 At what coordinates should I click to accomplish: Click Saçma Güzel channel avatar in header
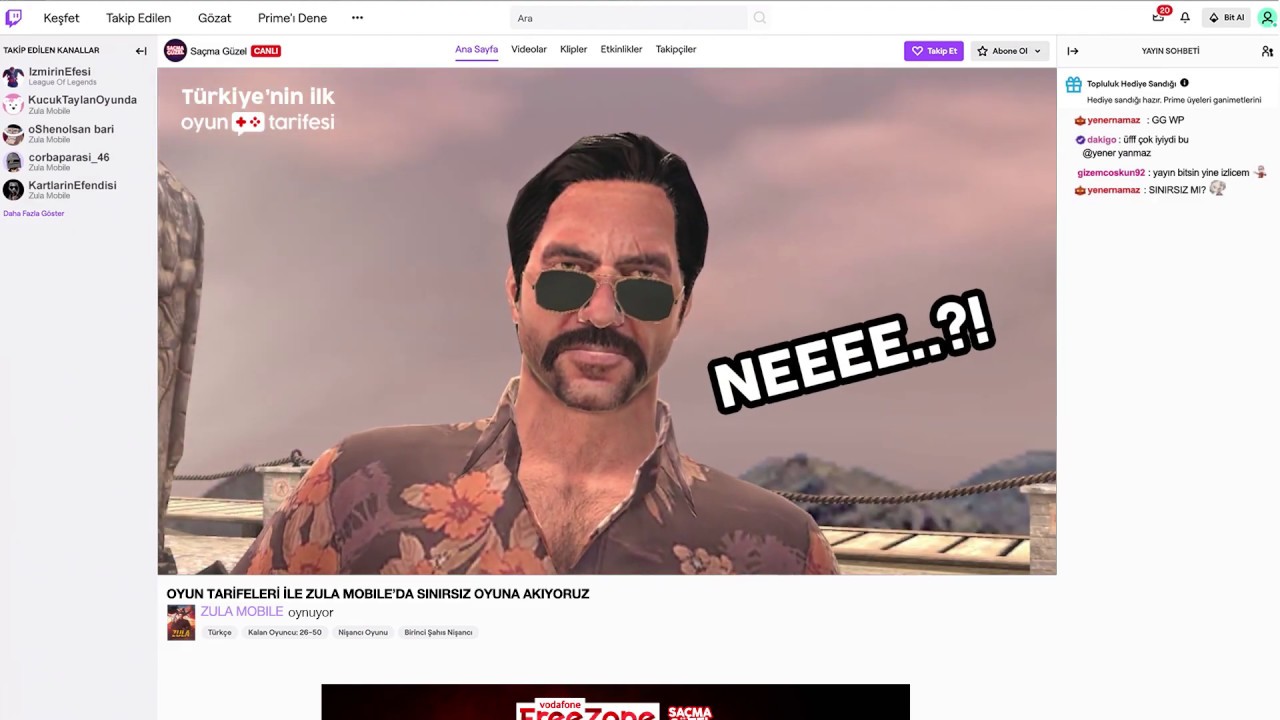(x=175, y=51)
